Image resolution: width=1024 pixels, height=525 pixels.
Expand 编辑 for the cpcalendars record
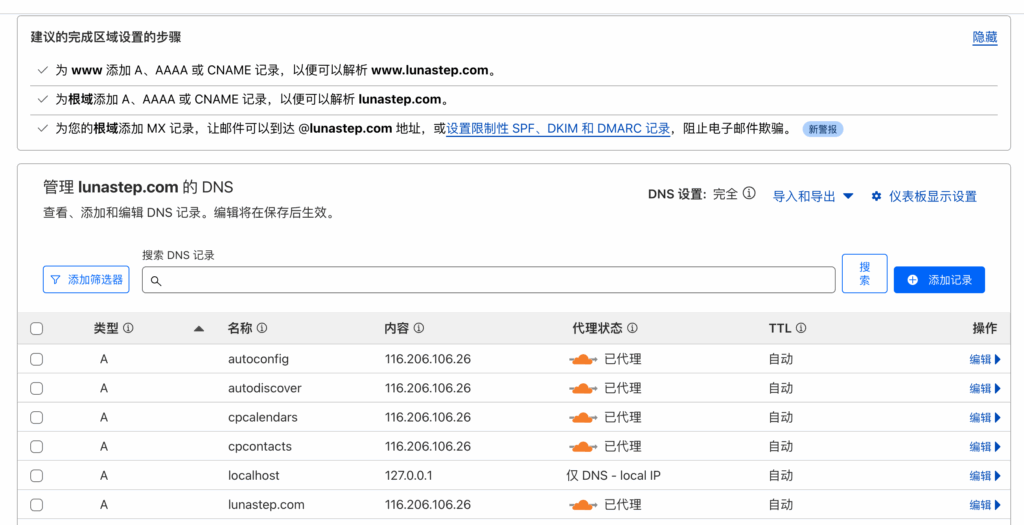[985, 417]
